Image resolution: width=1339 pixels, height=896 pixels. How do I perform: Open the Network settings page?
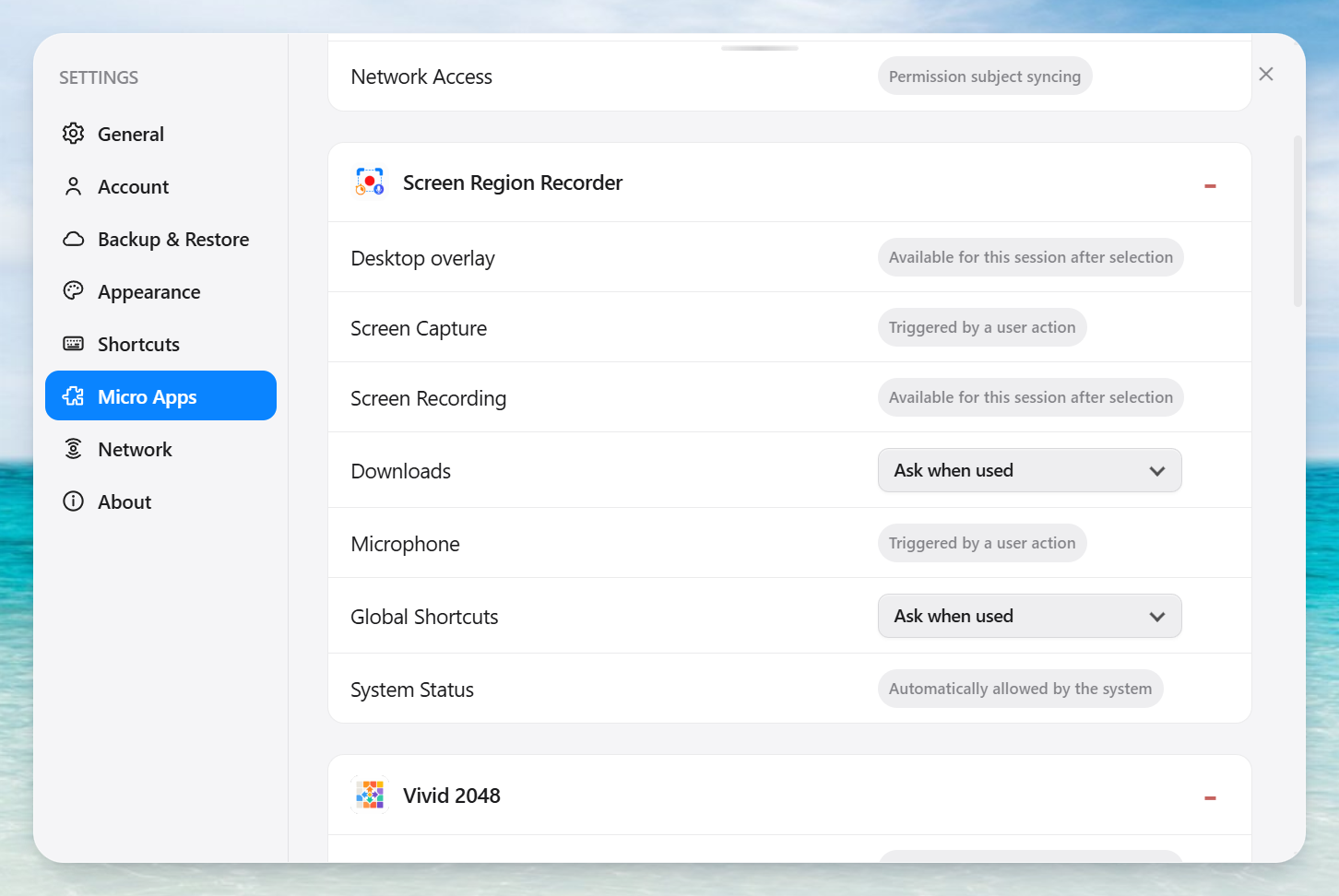160,449
